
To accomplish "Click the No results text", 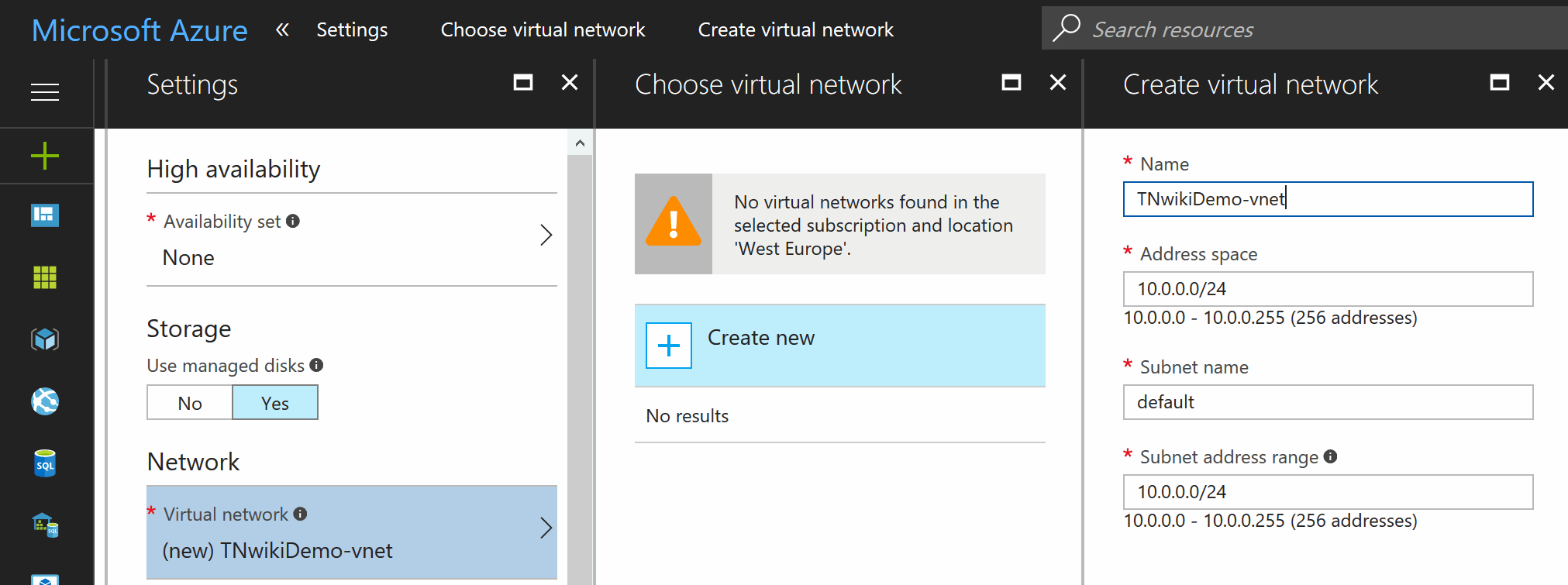I will (688, 416).
